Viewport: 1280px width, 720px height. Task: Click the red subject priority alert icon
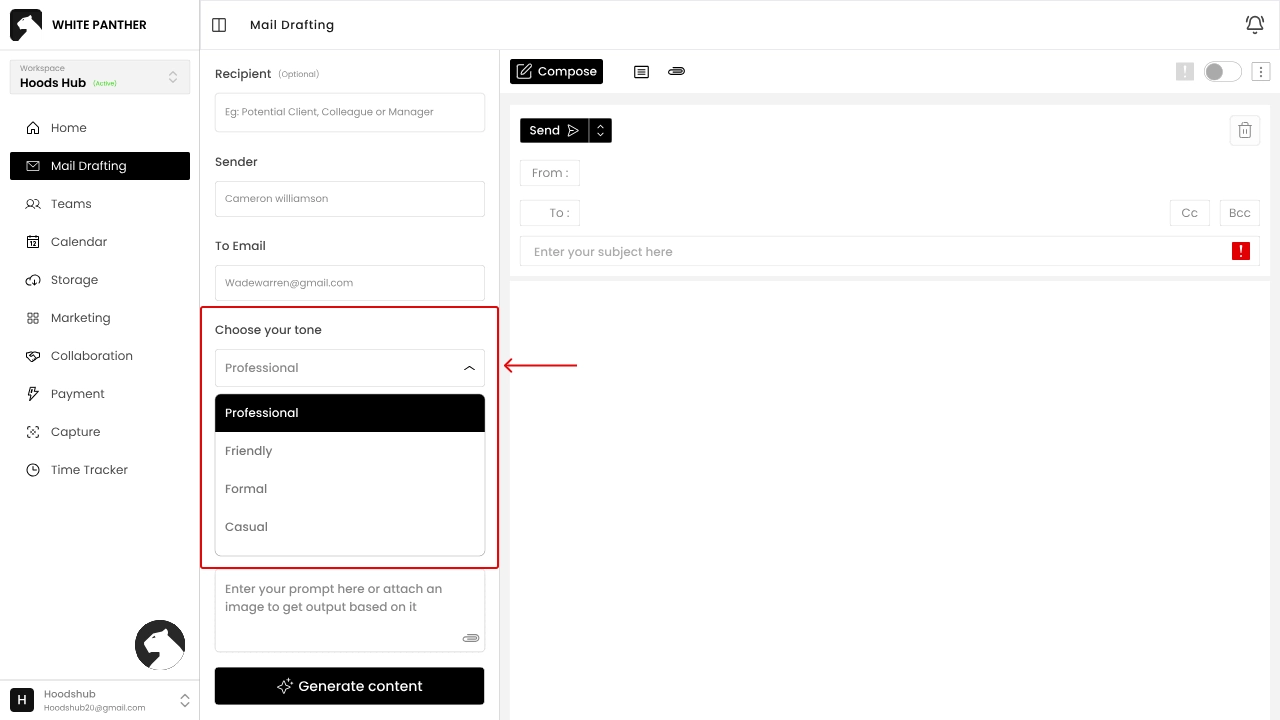[1240, 252]
